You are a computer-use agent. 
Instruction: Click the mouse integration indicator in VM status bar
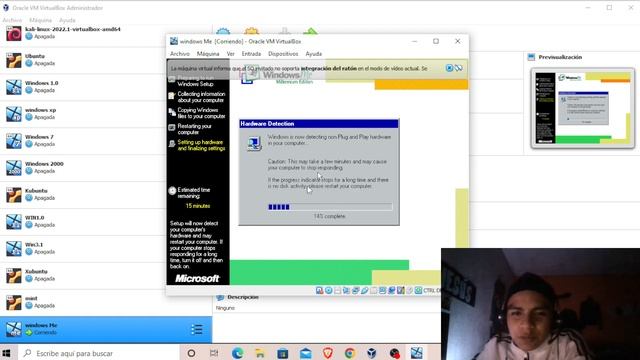[409, 290]
